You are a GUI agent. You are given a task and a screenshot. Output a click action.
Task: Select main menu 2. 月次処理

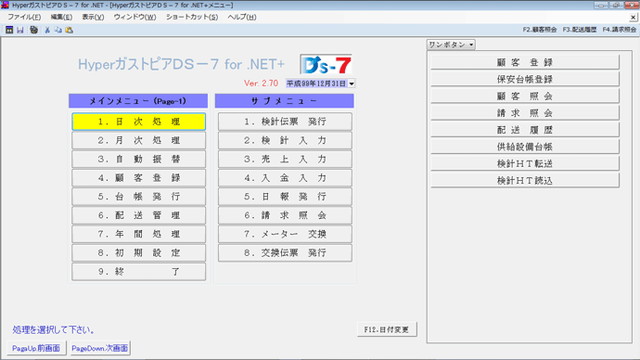139,140
